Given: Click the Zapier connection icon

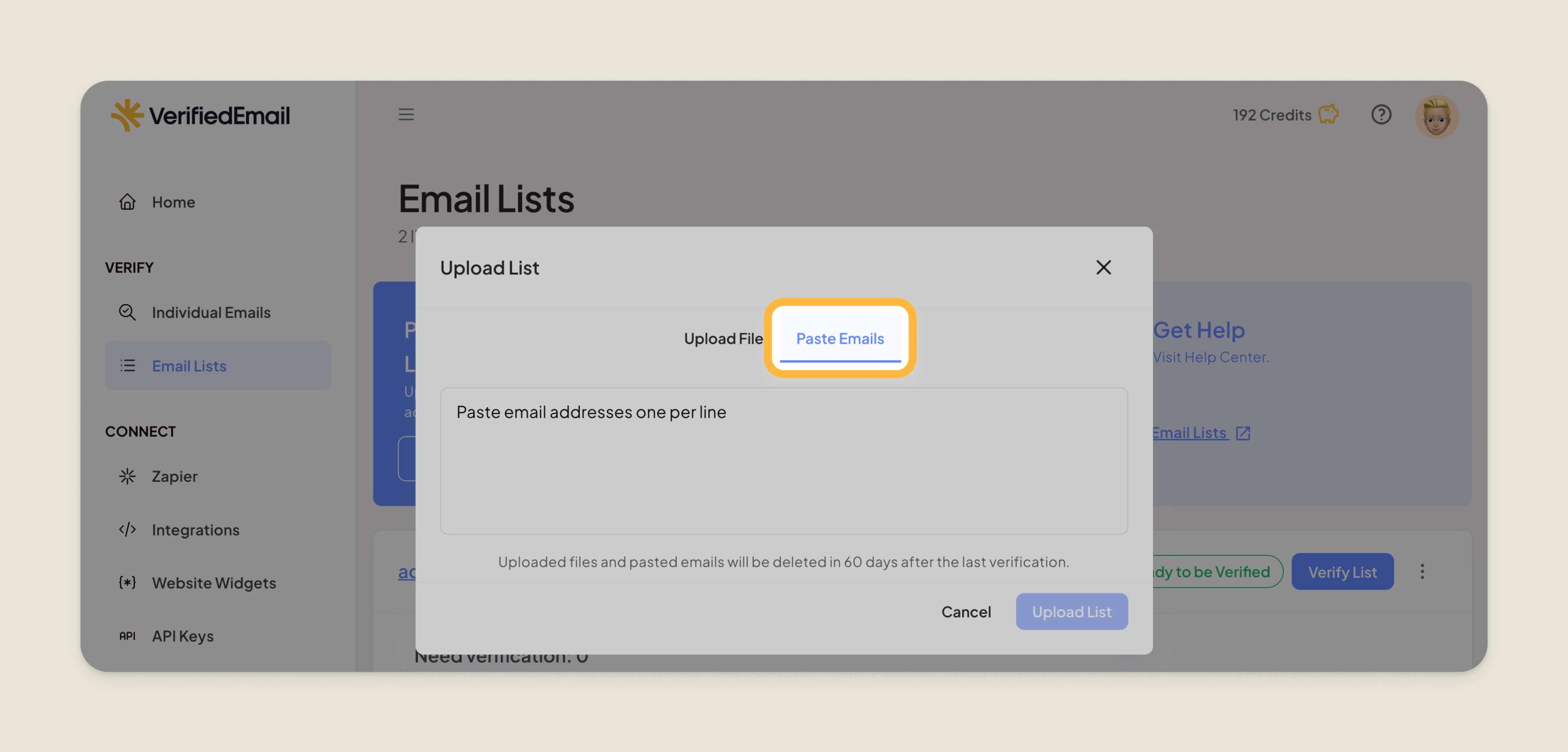Looking at the screenshot, I should point(127,476).
